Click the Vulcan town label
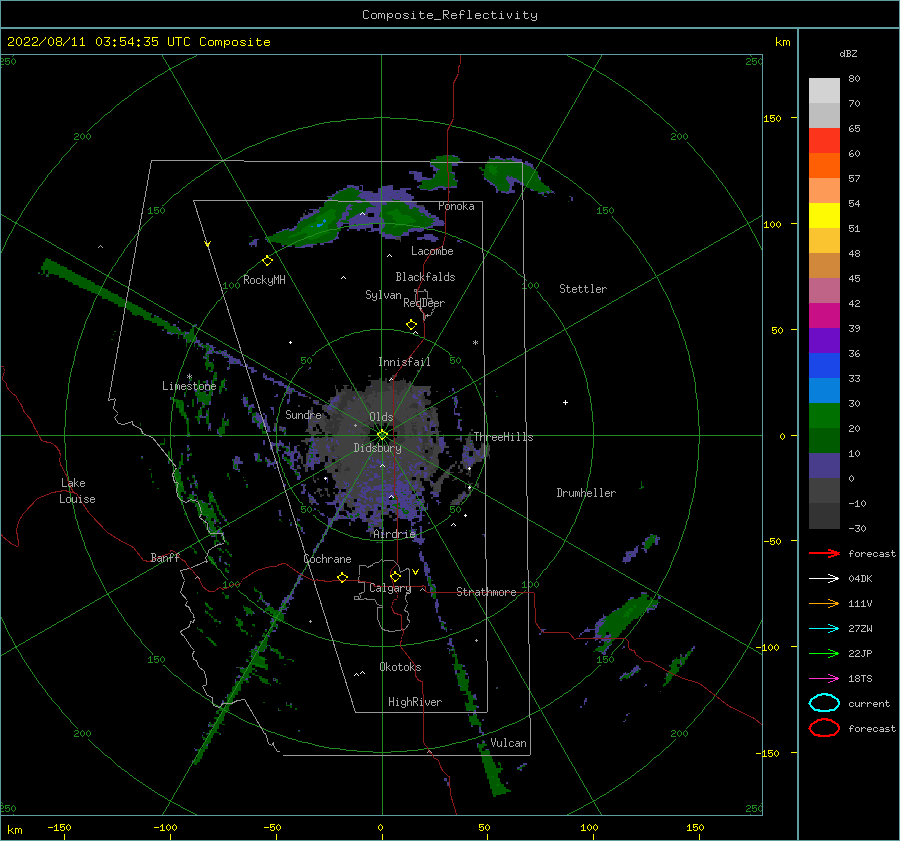900x841 pixels. tap(509, 743)
